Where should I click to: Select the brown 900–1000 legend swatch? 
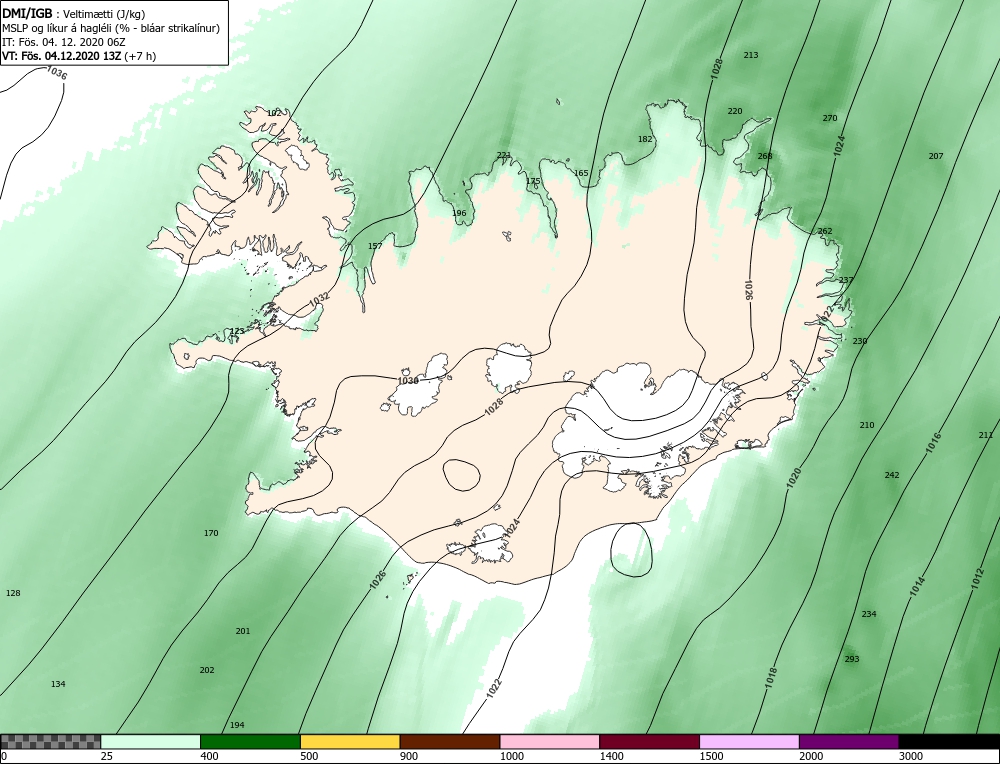pos(450,742)
